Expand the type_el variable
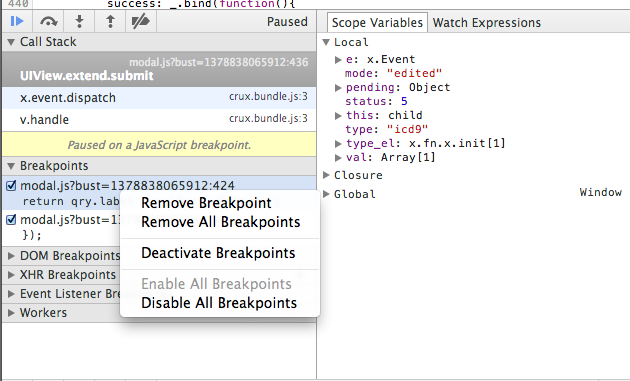This screenshot has width=630, height=381. (x=338, y=143)
